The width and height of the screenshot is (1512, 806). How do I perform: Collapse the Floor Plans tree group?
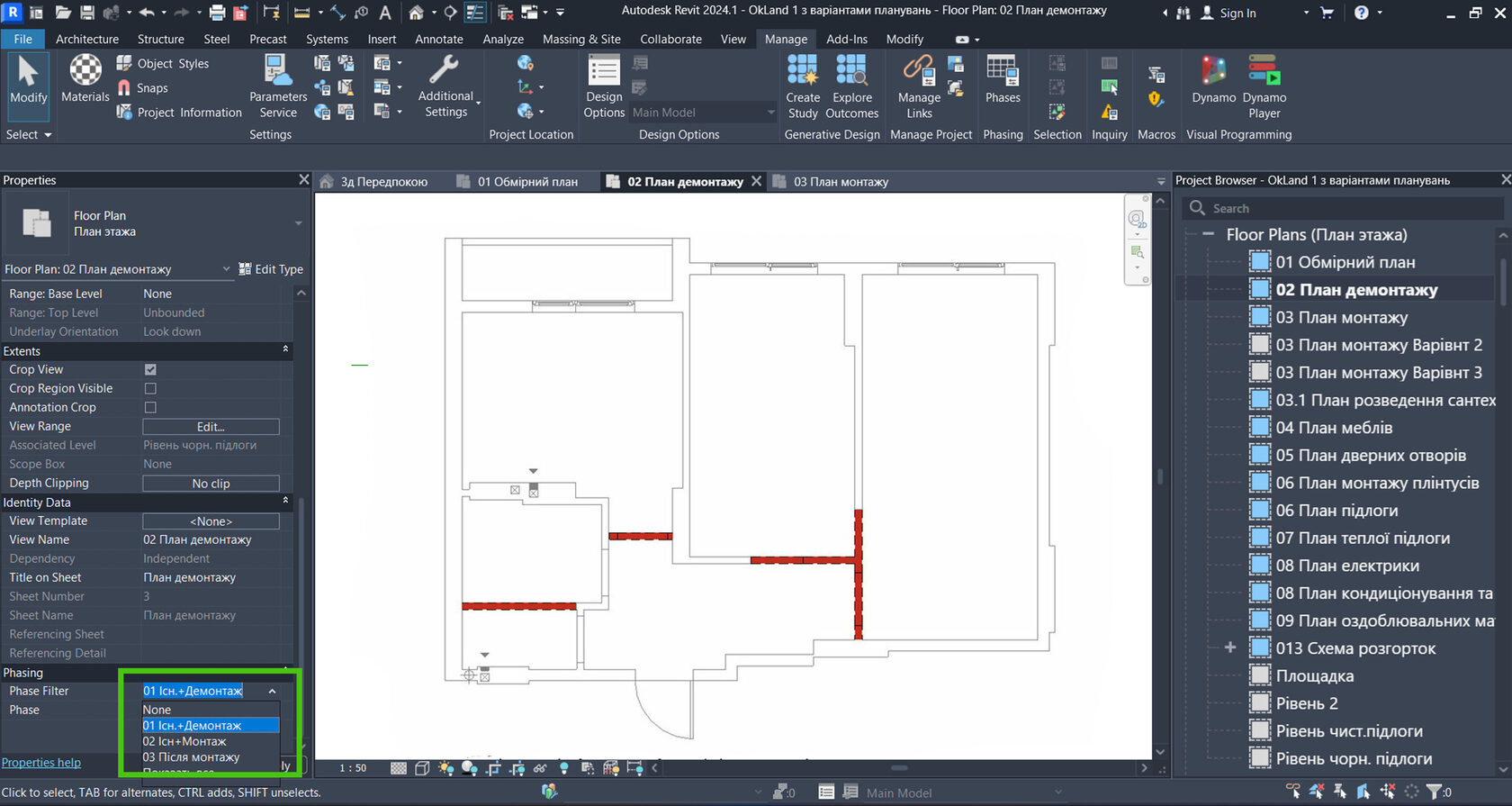coord(1208,234)
